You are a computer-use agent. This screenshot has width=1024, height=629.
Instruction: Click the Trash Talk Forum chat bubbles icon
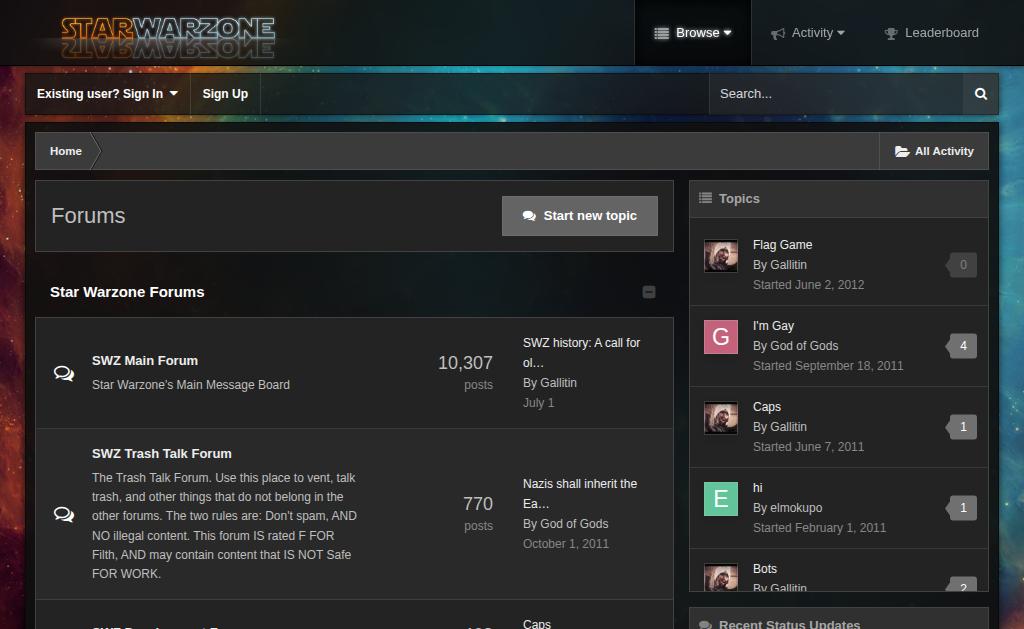(63, 514)
